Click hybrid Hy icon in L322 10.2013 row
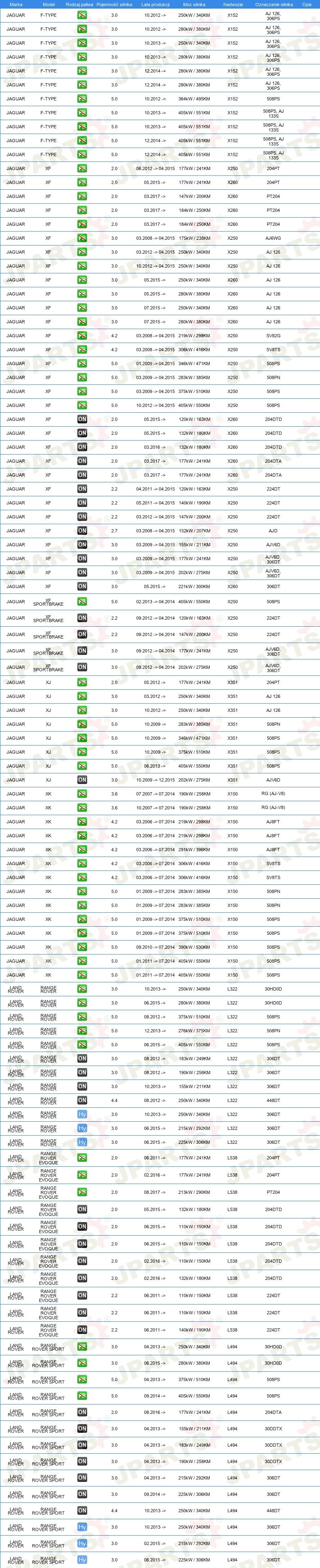The height and width of the screenshot is (1568, 320). pyautogui.click(x=82, y=1114)
